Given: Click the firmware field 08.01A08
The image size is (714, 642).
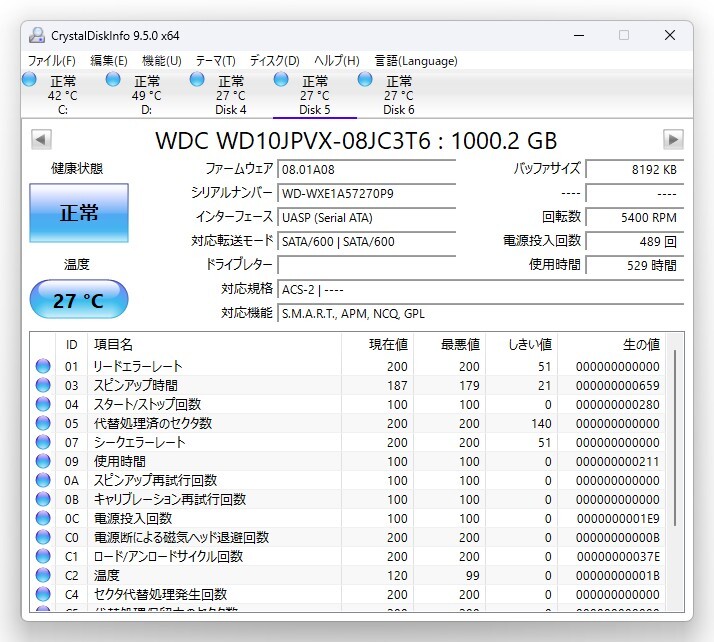Looking at the screenshot, I should click(367, 169).
